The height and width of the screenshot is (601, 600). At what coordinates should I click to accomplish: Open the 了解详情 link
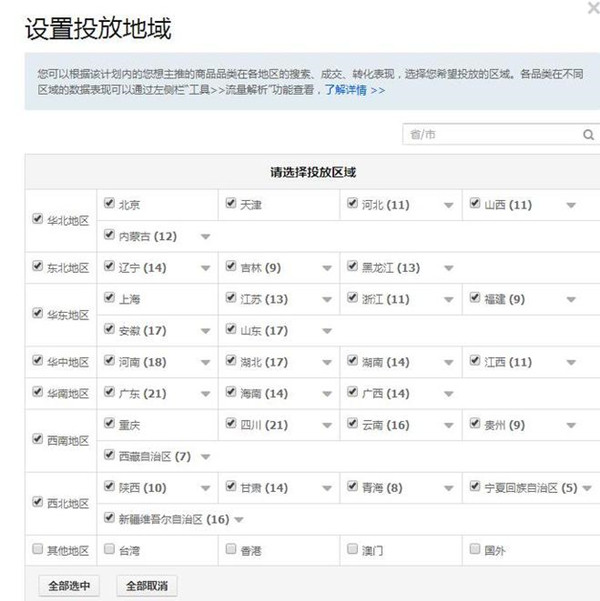coord(346,90)
